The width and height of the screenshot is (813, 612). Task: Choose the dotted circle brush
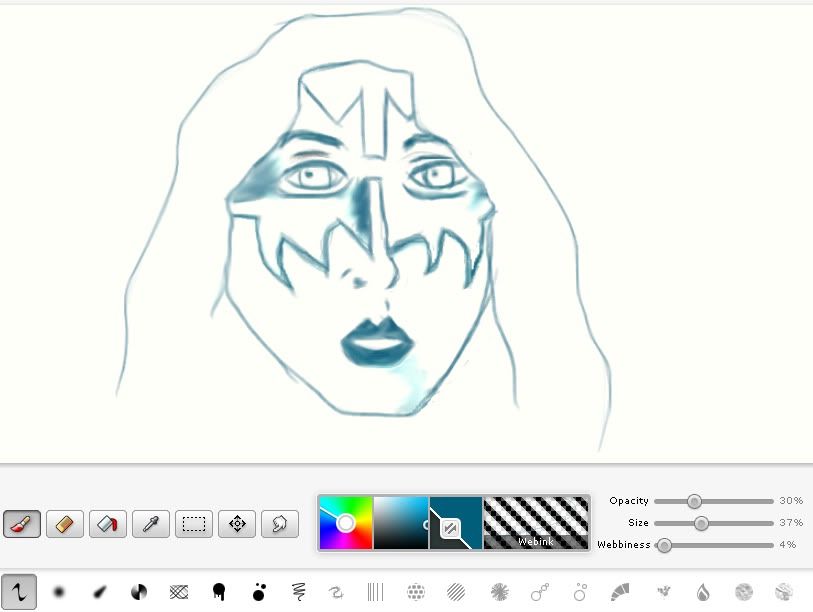coord(416,592)
